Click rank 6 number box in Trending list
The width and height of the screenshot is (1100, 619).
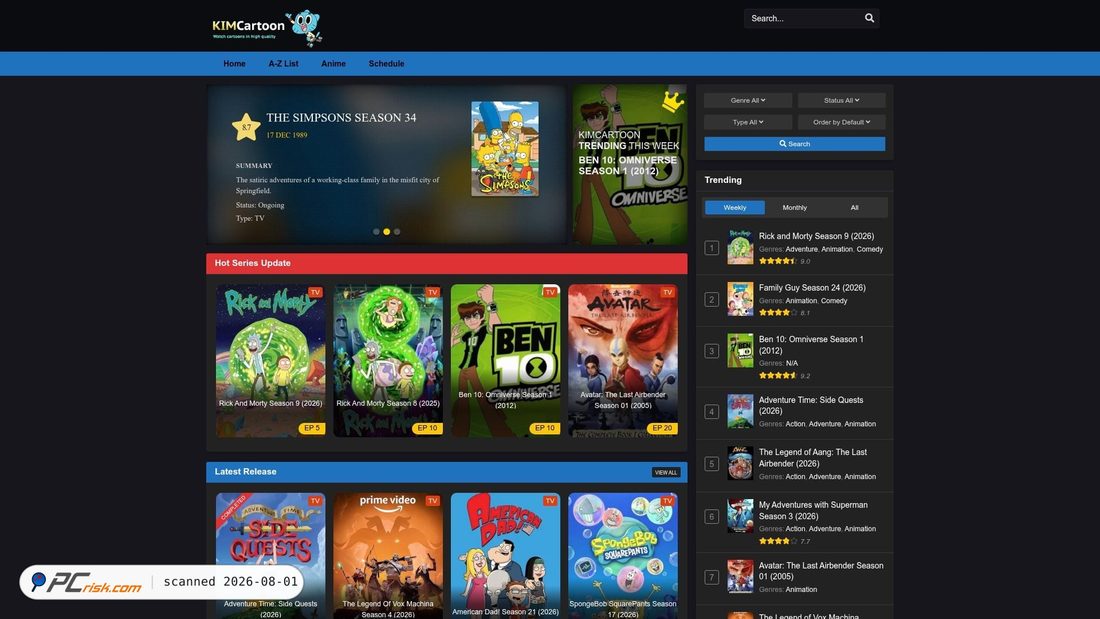pos(711,517)
